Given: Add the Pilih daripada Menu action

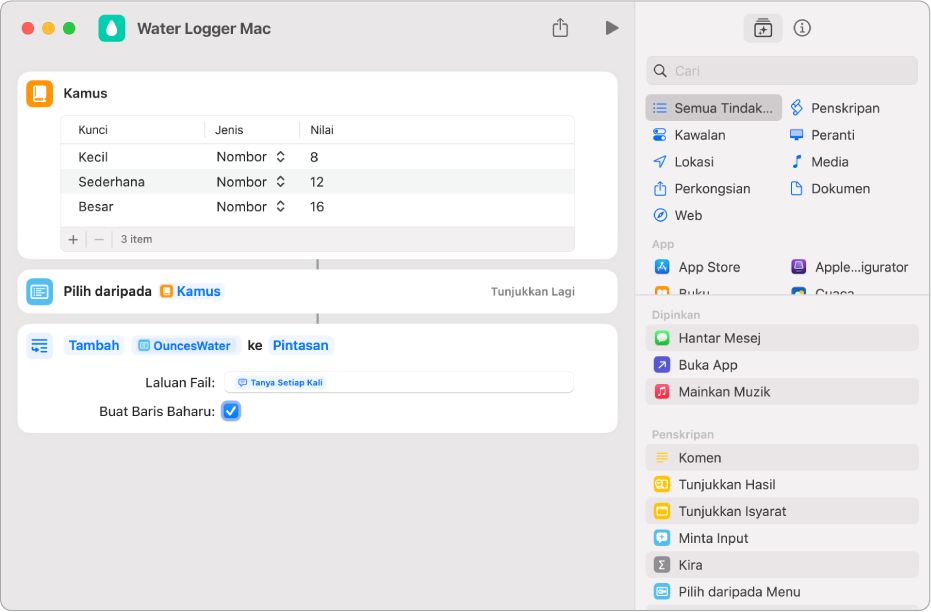Looking at the screenshot, I should [x=782, y=592].
